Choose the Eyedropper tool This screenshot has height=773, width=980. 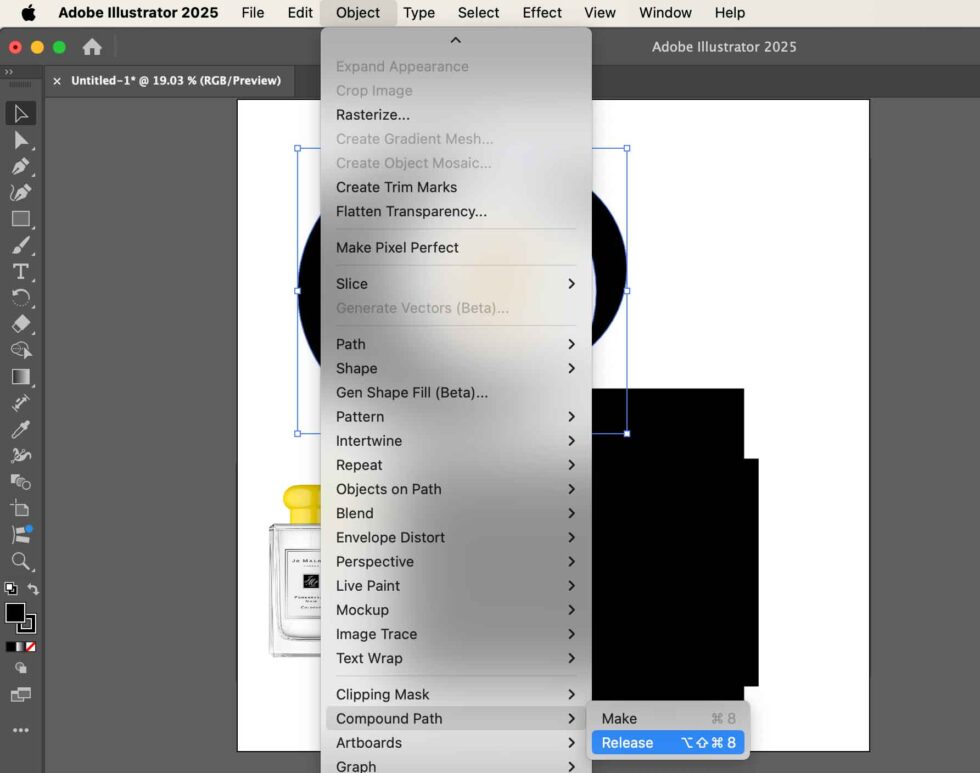[22, 429]
